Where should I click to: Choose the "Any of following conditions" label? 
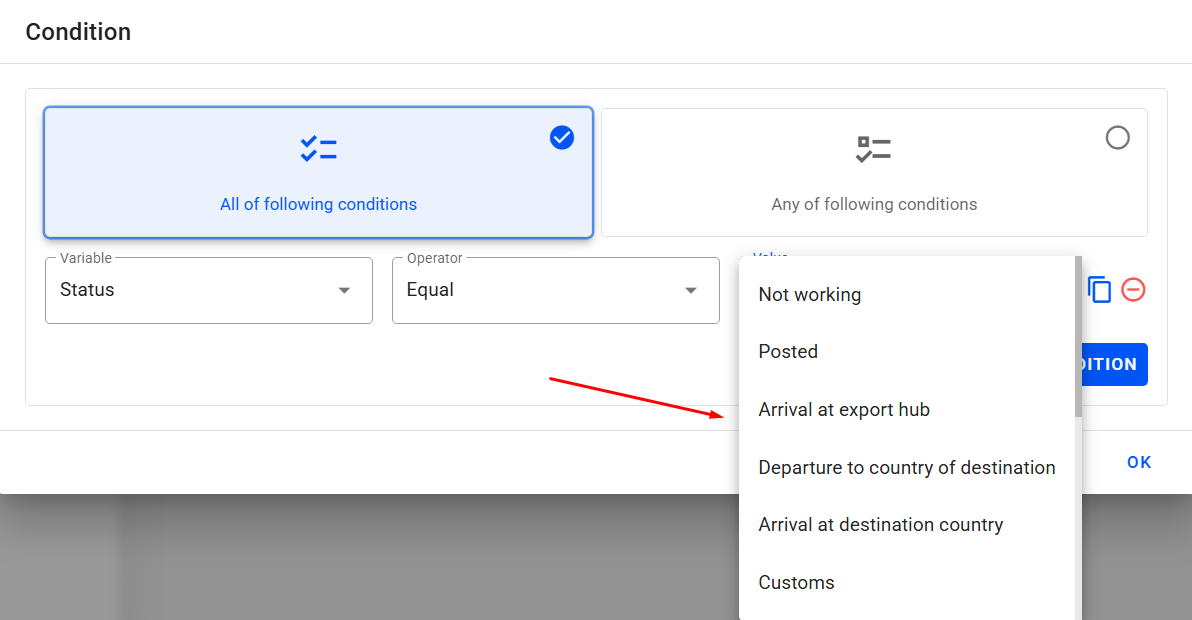click(x=873, y=204)
